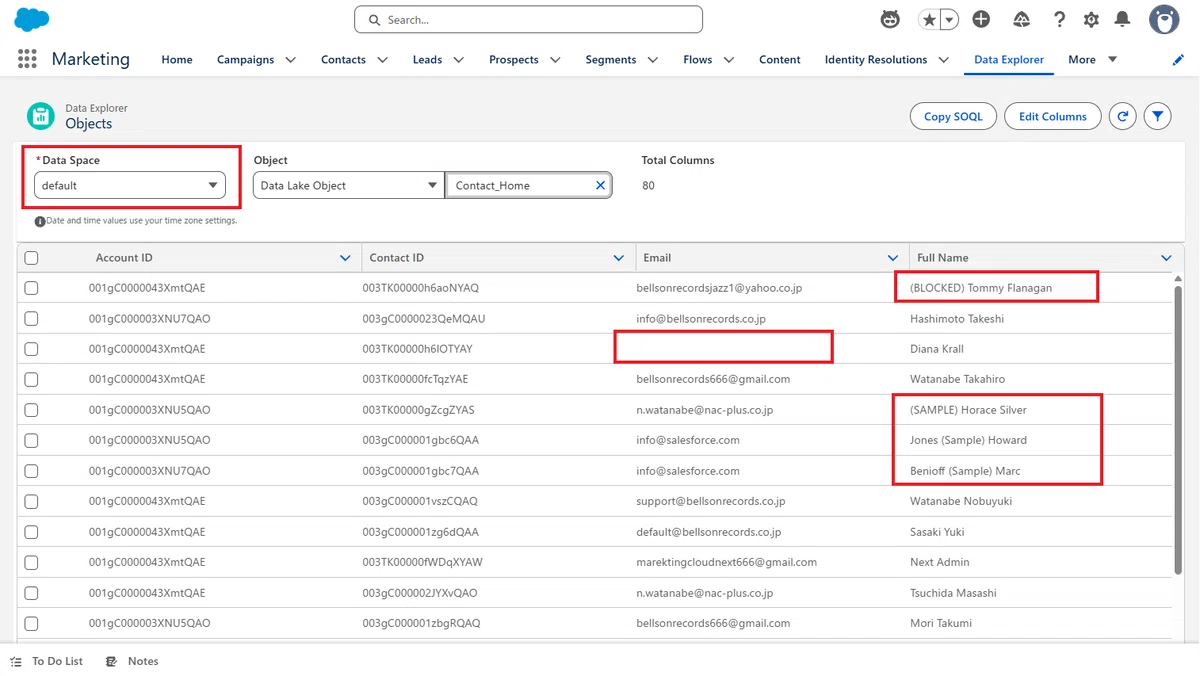1200x676 pixels.
Task: Open the Setup gear icon
Action: tap(1091, 19)
